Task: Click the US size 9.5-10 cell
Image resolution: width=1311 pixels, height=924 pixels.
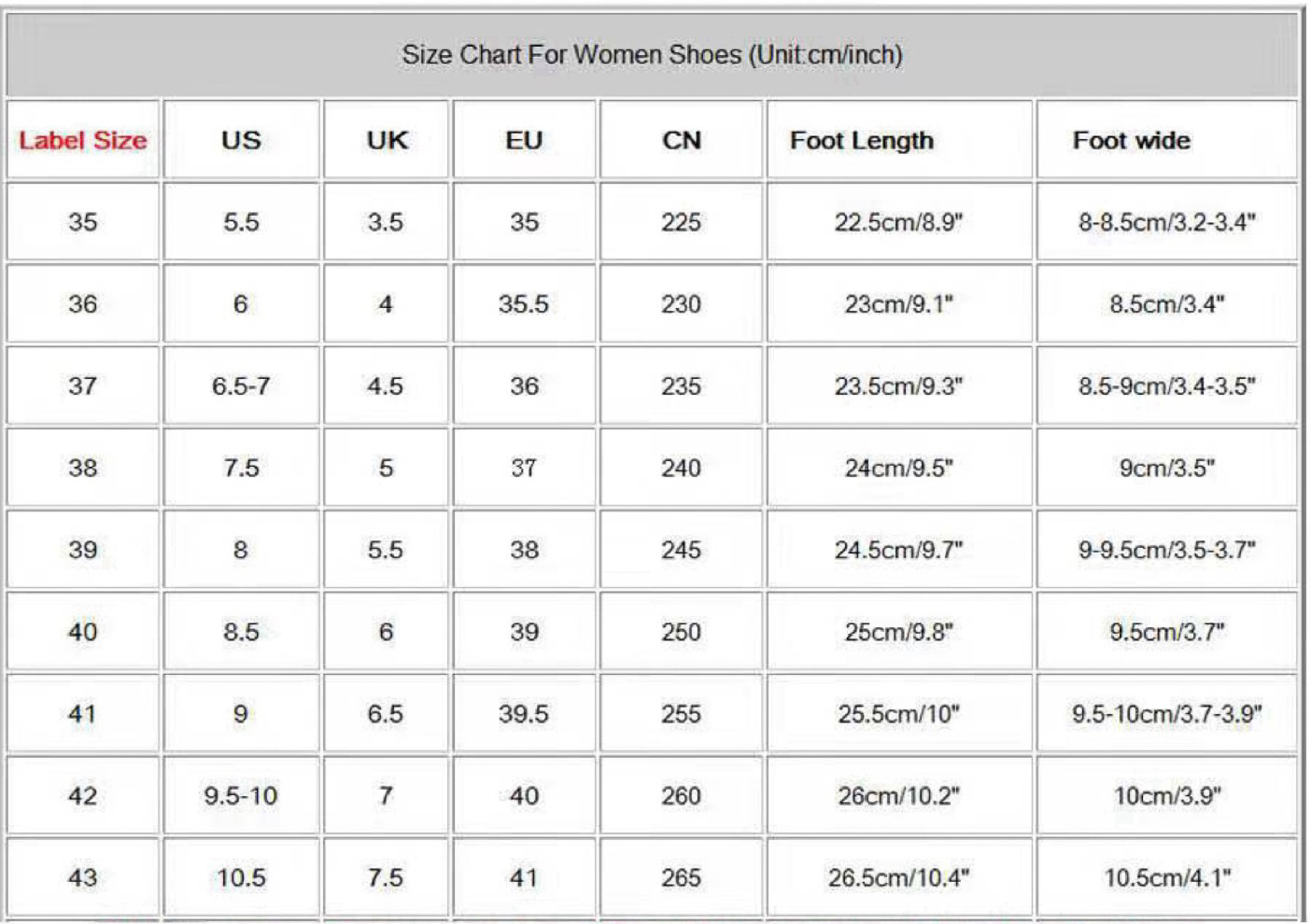Action: point(241,796)
